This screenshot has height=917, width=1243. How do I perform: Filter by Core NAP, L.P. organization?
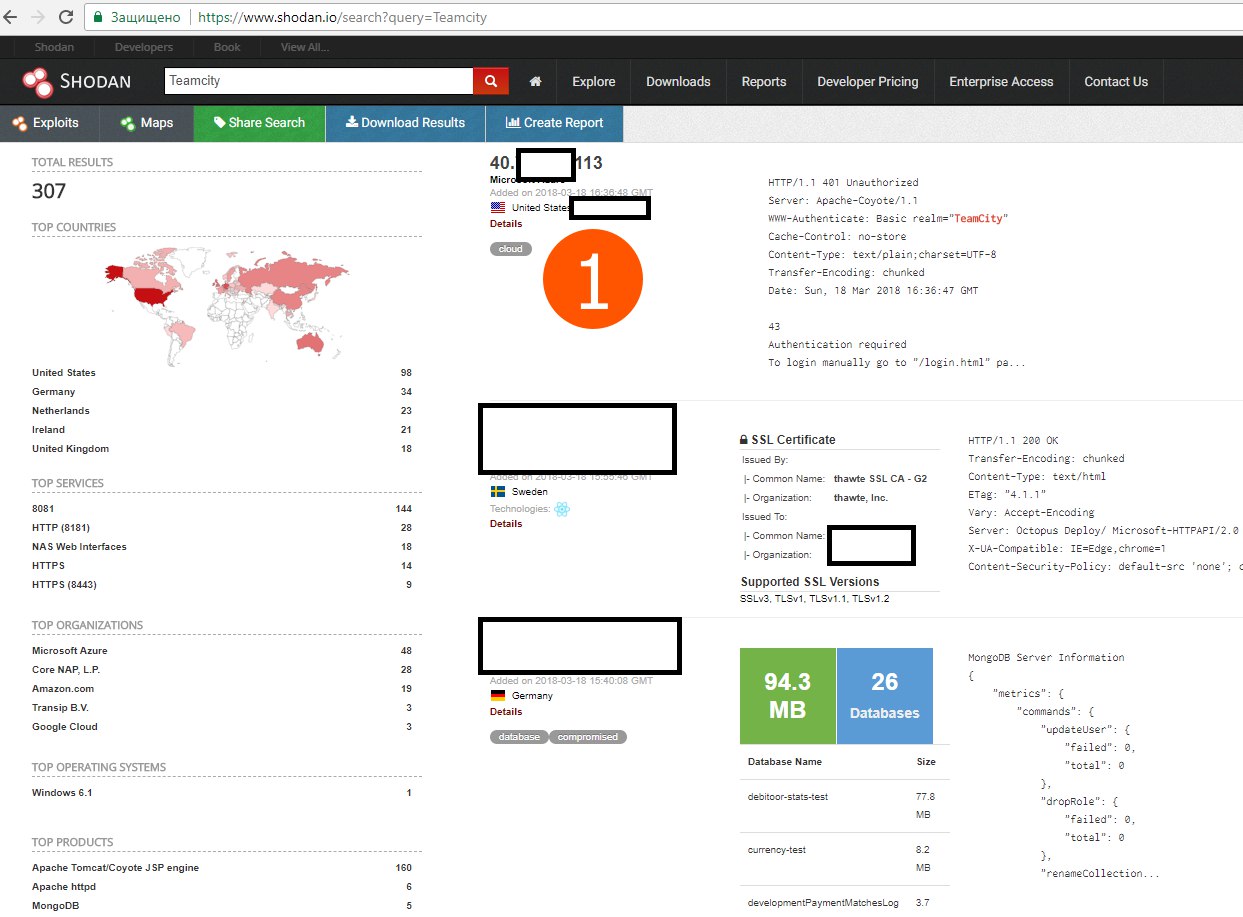66,670
